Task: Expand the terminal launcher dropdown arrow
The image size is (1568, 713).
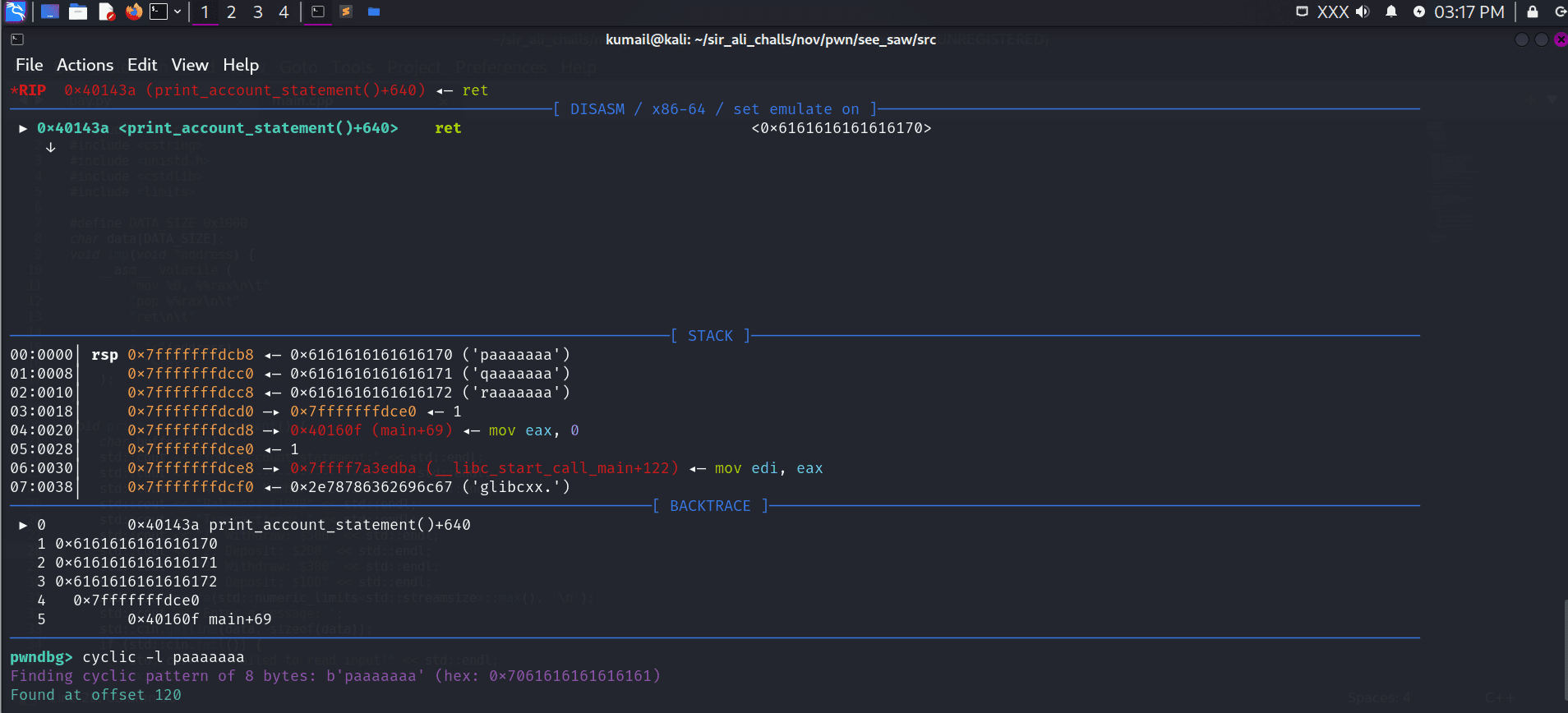Action: tap(178, 11)
